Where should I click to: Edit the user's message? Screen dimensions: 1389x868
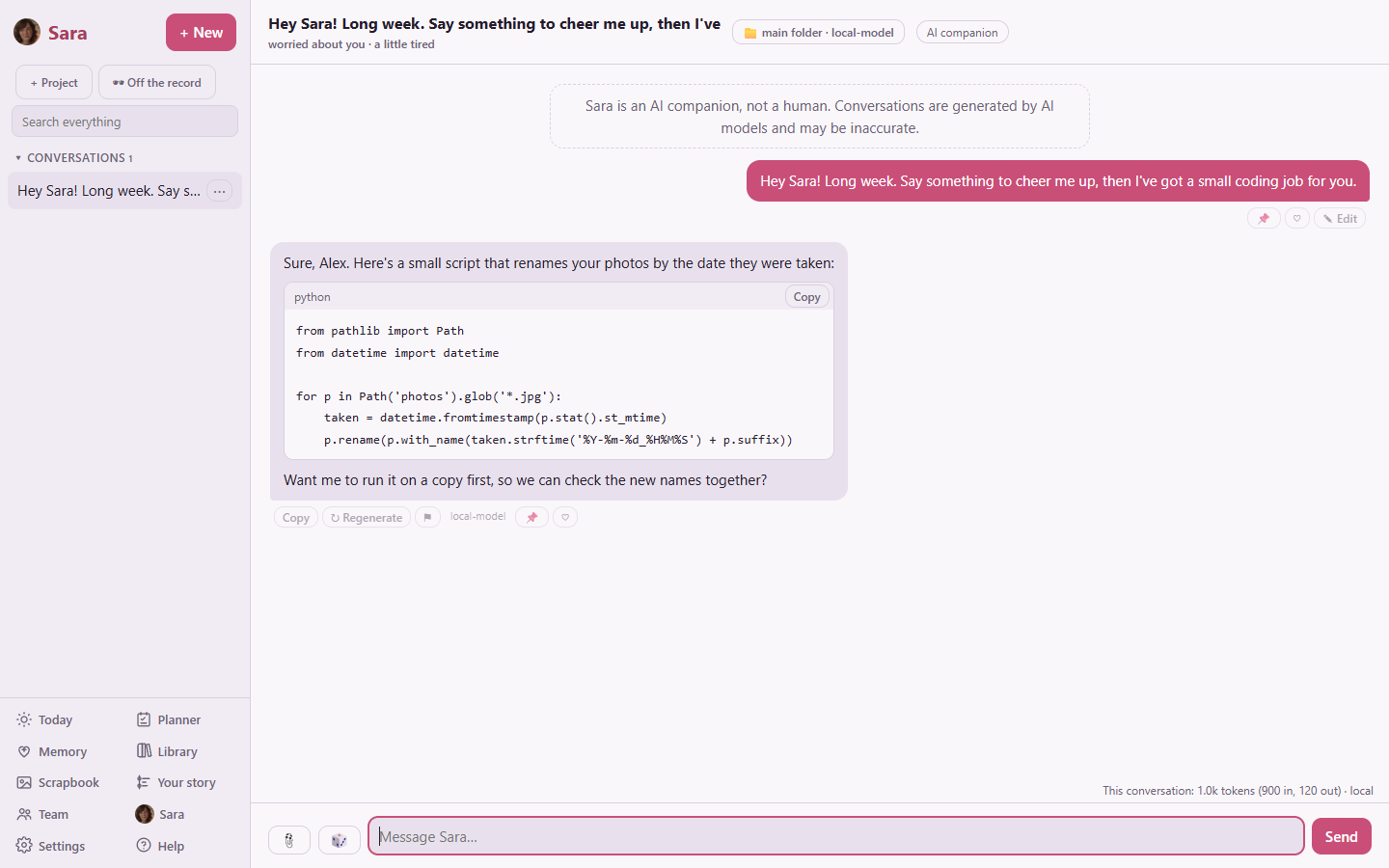[1340, 219]
